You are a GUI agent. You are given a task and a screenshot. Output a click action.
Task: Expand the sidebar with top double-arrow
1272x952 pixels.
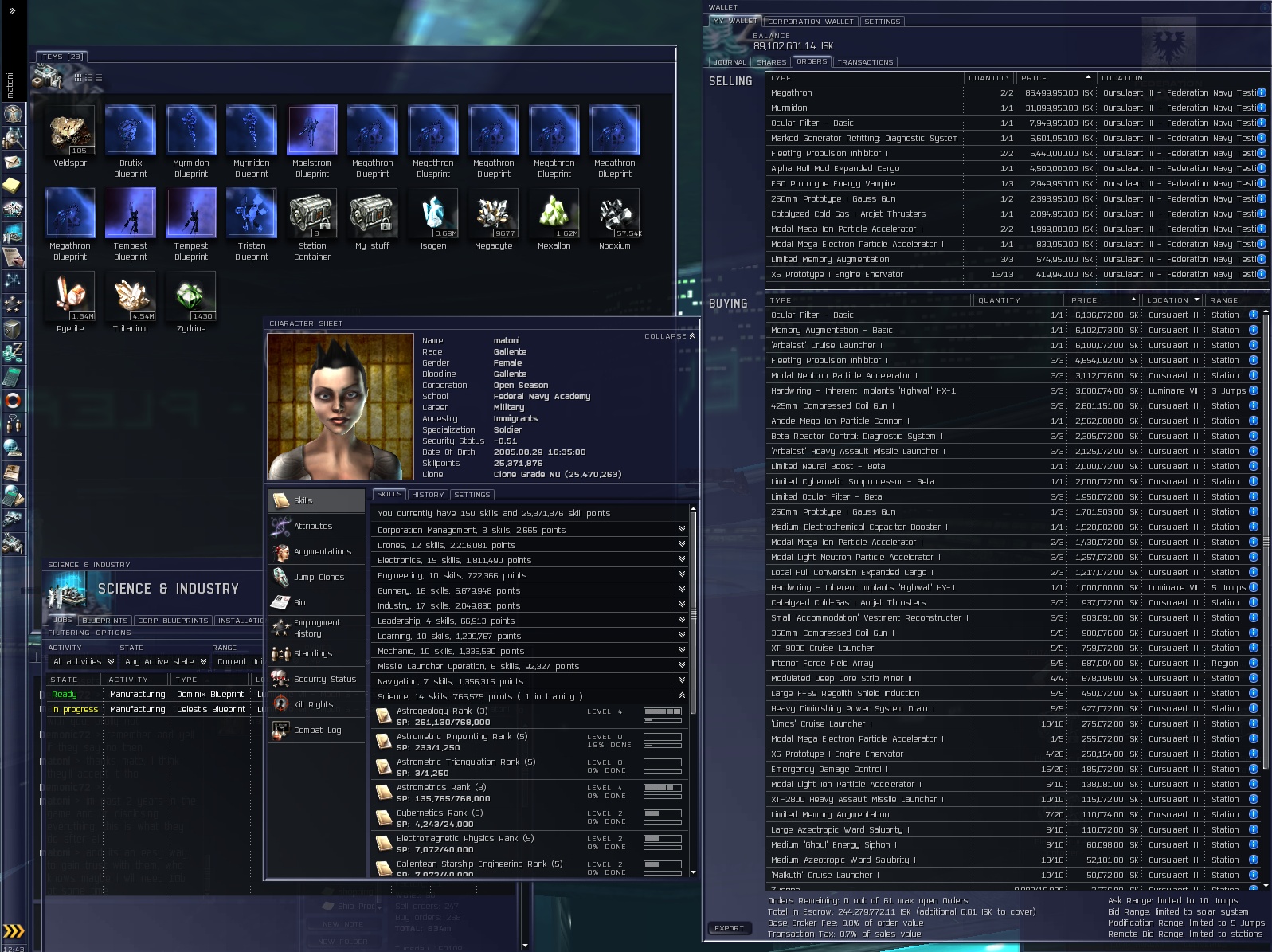(13, 11)
